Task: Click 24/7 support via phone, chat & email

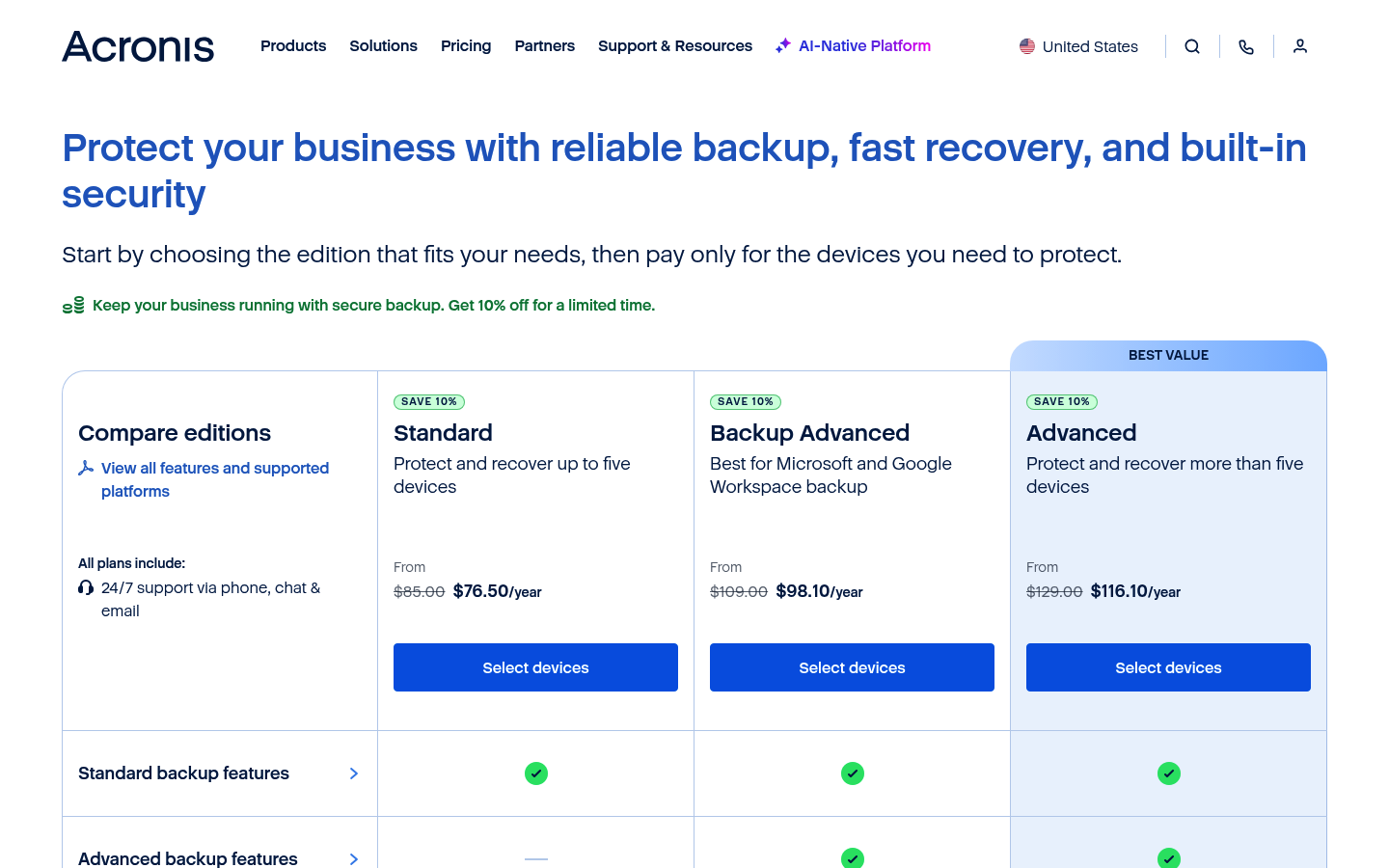Action: (210, 599)
